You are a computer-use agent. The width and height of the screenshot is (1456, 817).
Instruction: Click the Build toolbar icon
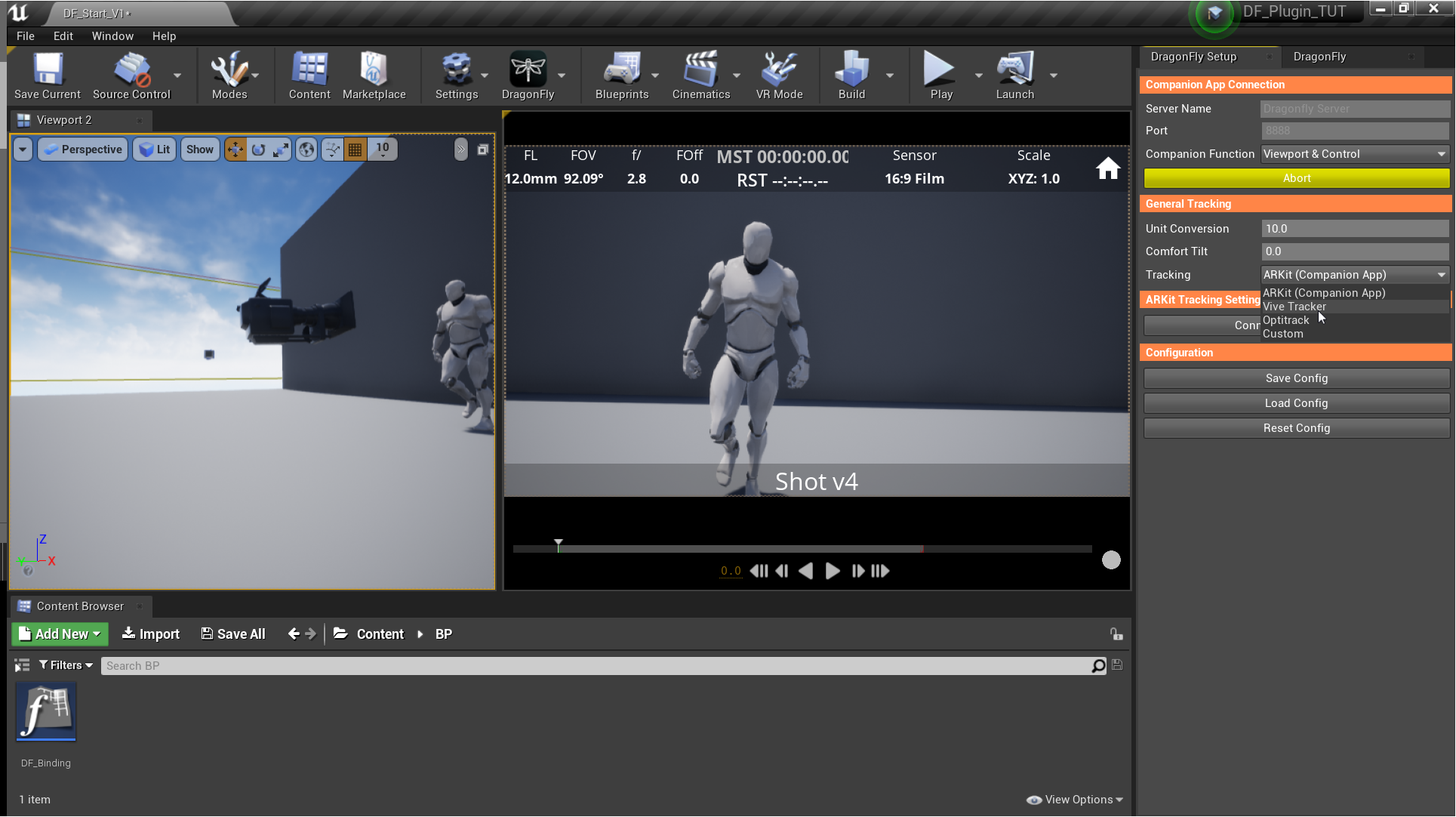click(851, 76)
